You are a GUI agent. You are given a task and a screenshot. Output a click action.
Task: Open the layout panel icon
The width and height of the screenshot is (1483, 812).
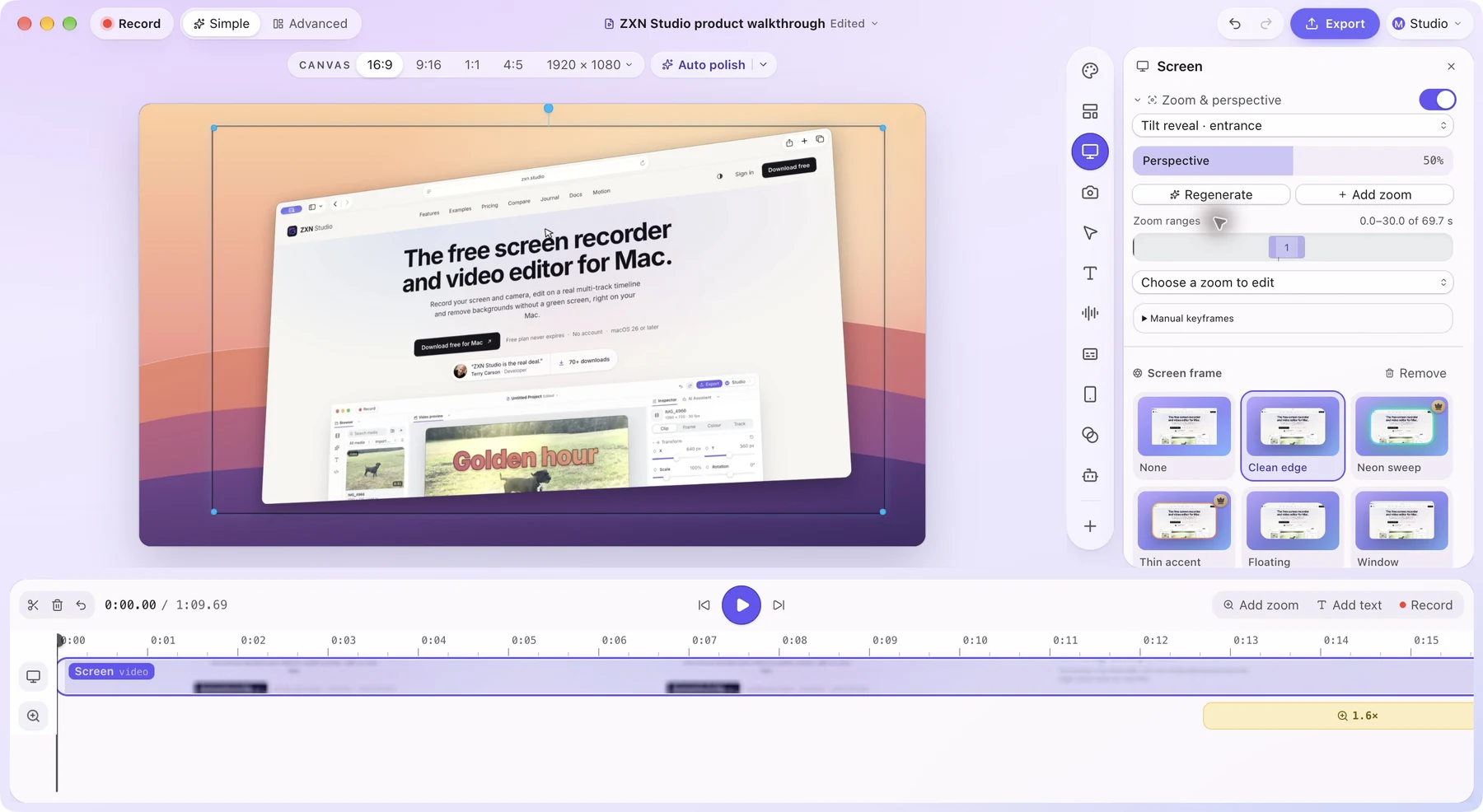coord(1090,111)
